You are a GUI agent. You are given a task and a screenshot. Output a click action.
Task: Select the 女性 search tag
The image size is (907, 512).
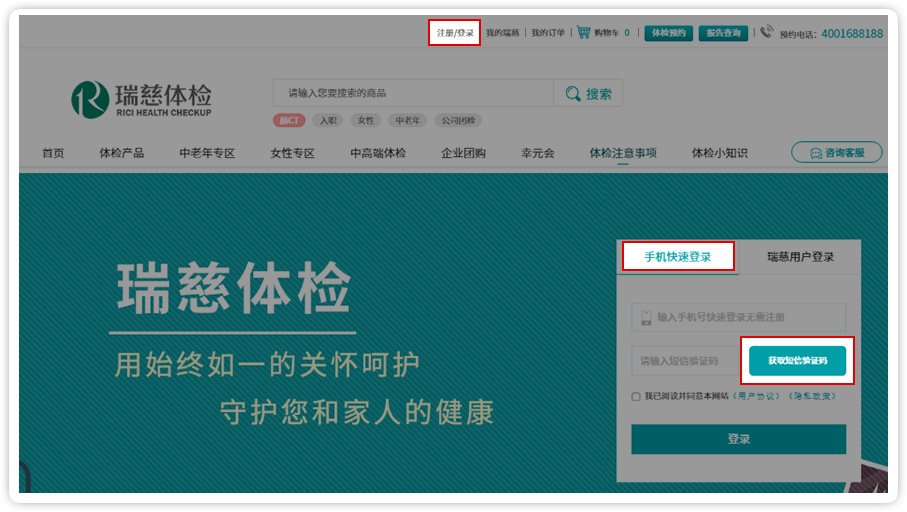point(366,120)
